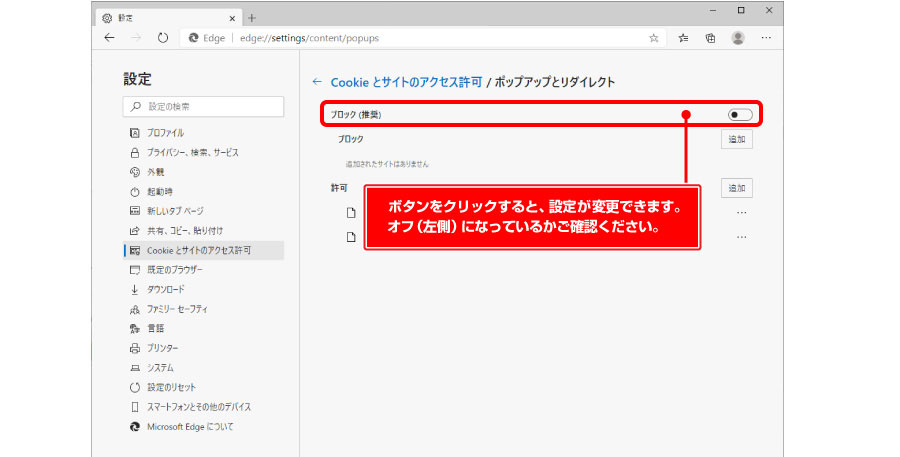Open more options for second allowed site
900x457 pixels.
tap(742, 237)
